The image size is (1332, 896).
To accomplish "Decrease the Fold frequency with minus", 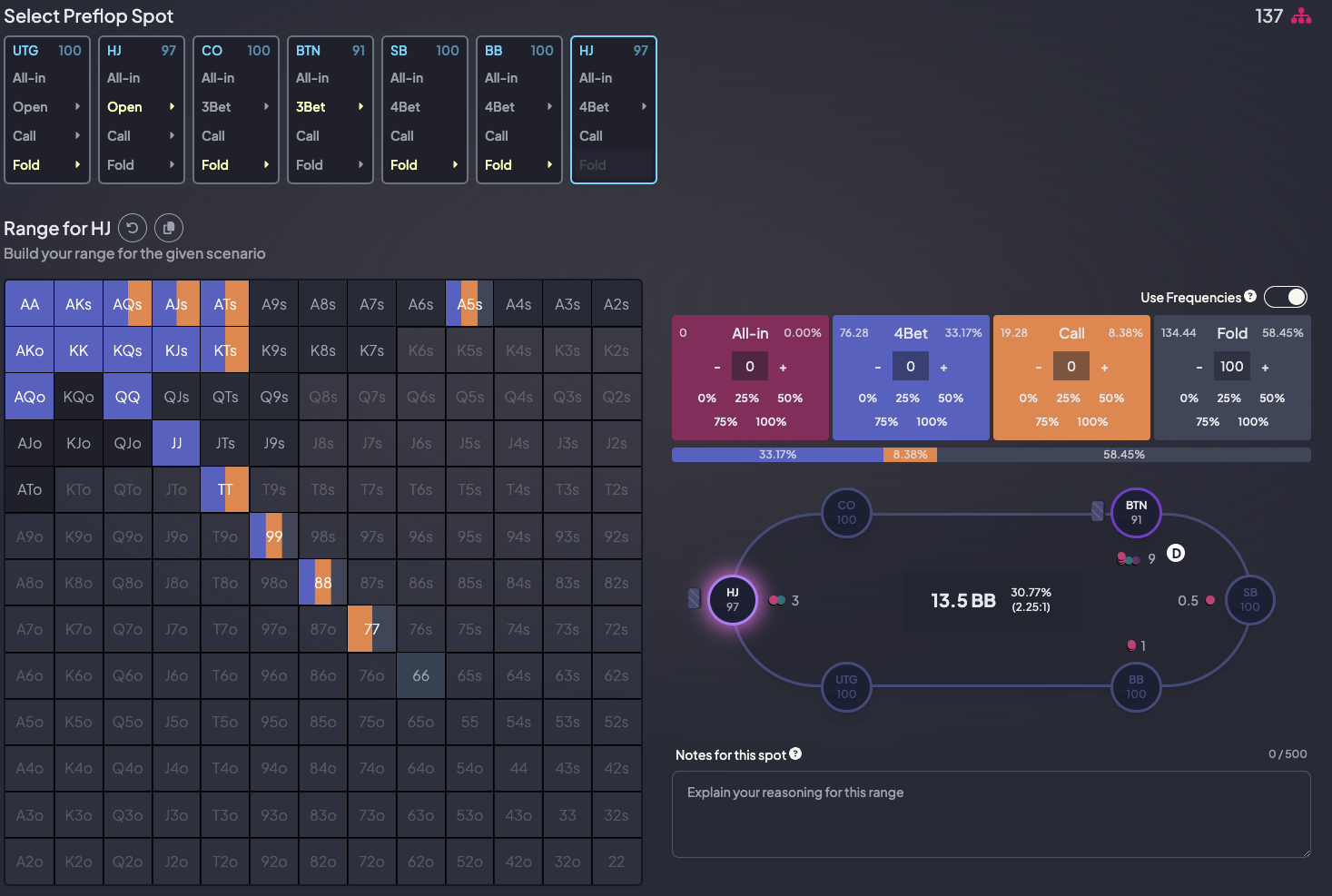I will click(1199, 367).
